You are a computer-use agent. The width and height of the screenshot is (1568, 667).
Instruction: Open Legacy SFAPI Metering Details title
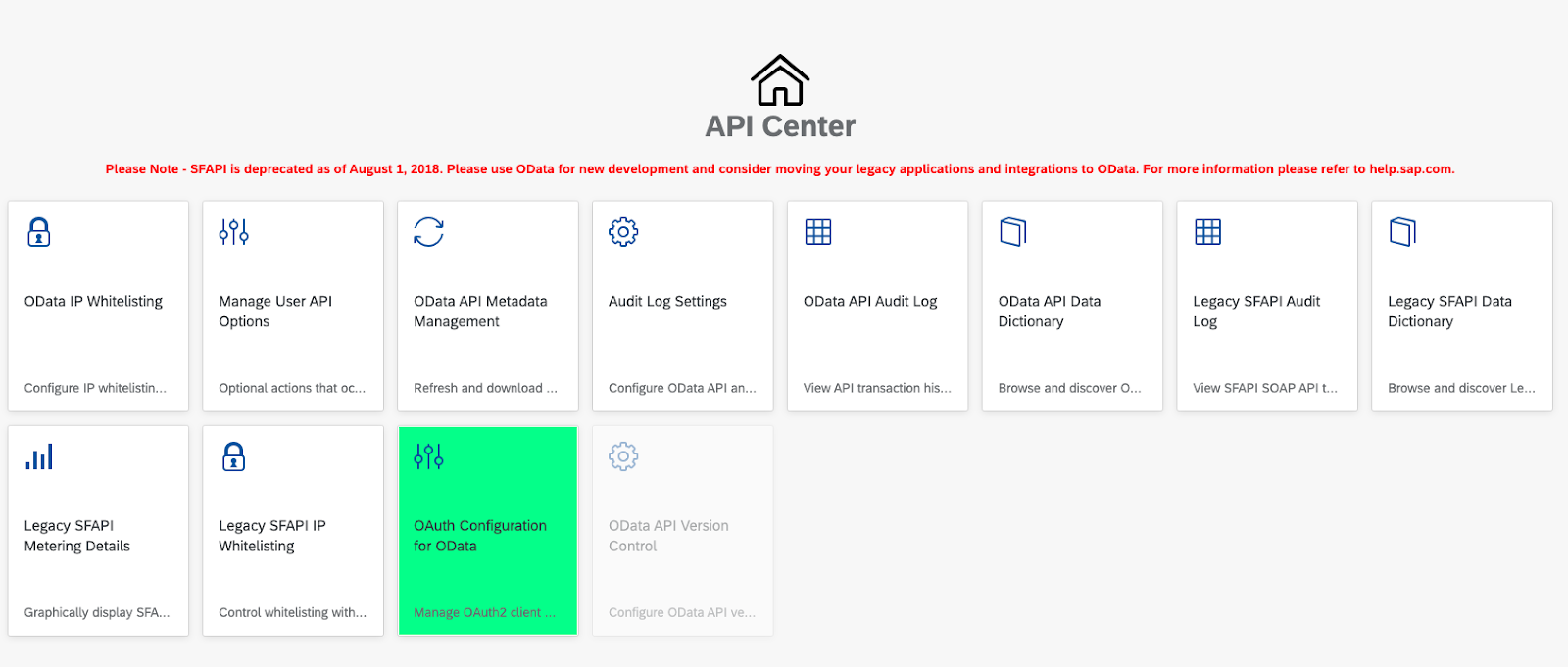(77, 536)
